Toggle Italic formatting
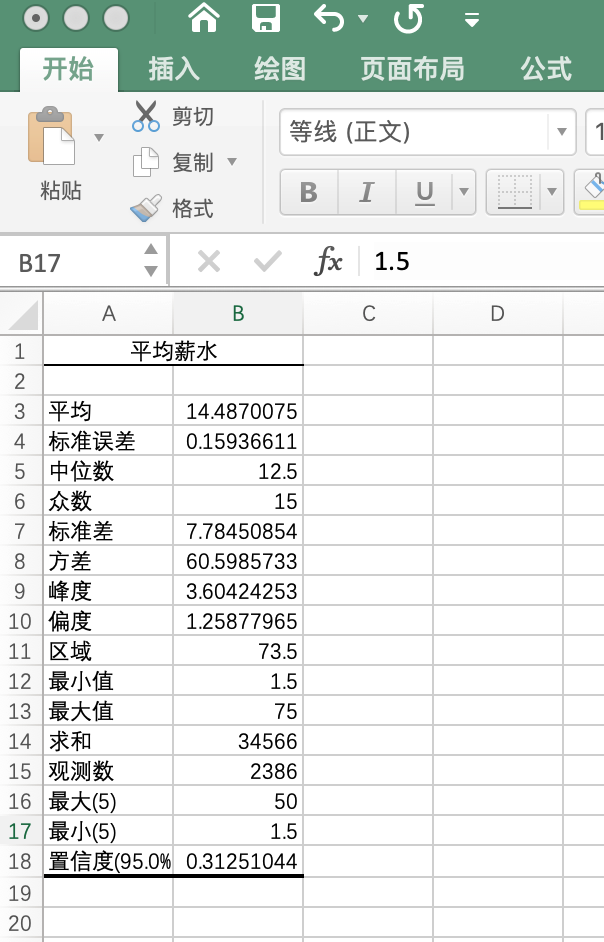Screen dimensions: 604x942 [x=366, y=192]
